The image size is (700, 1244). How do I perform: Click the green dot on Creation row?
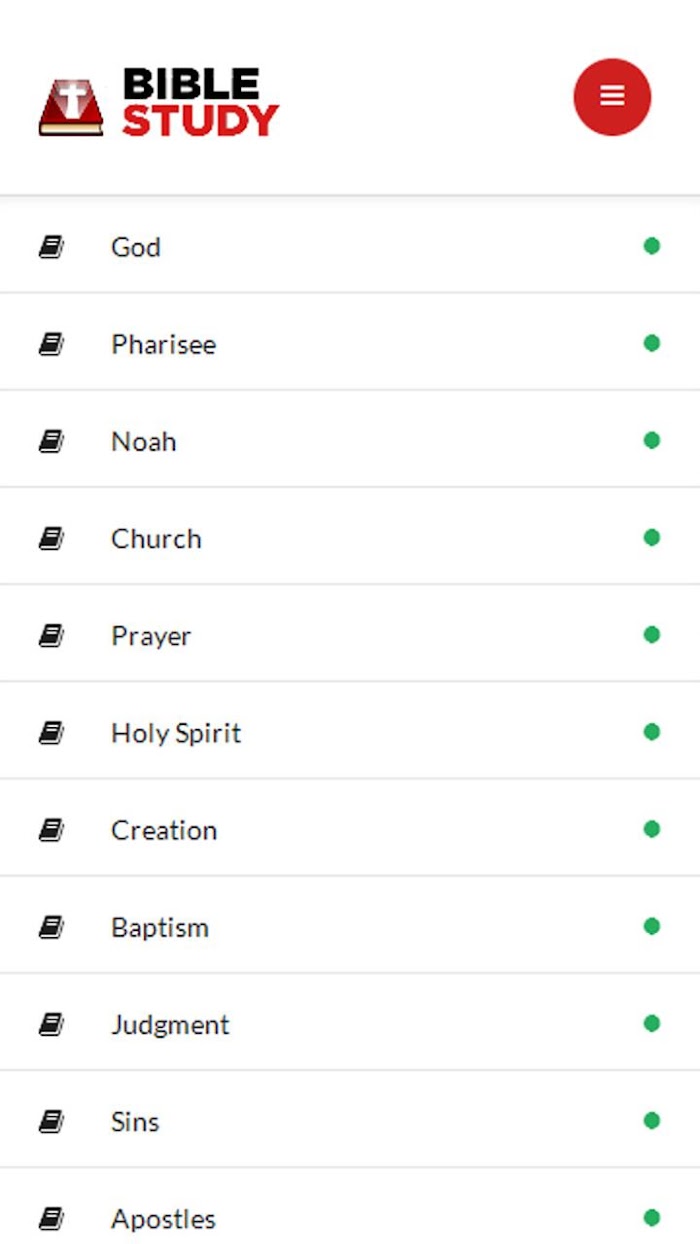point(652,829)
